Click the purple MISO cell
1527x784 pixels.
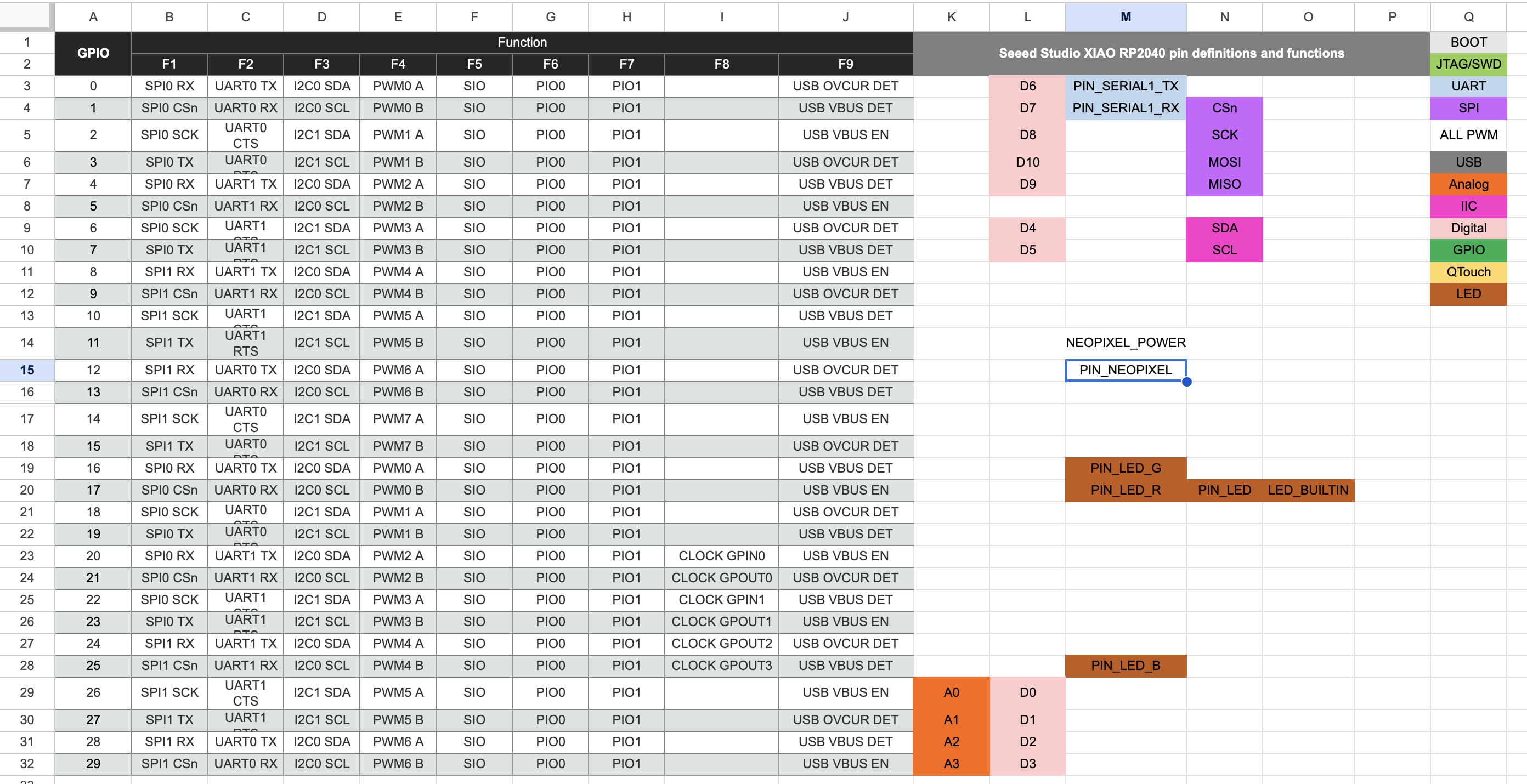[1224, 184]
